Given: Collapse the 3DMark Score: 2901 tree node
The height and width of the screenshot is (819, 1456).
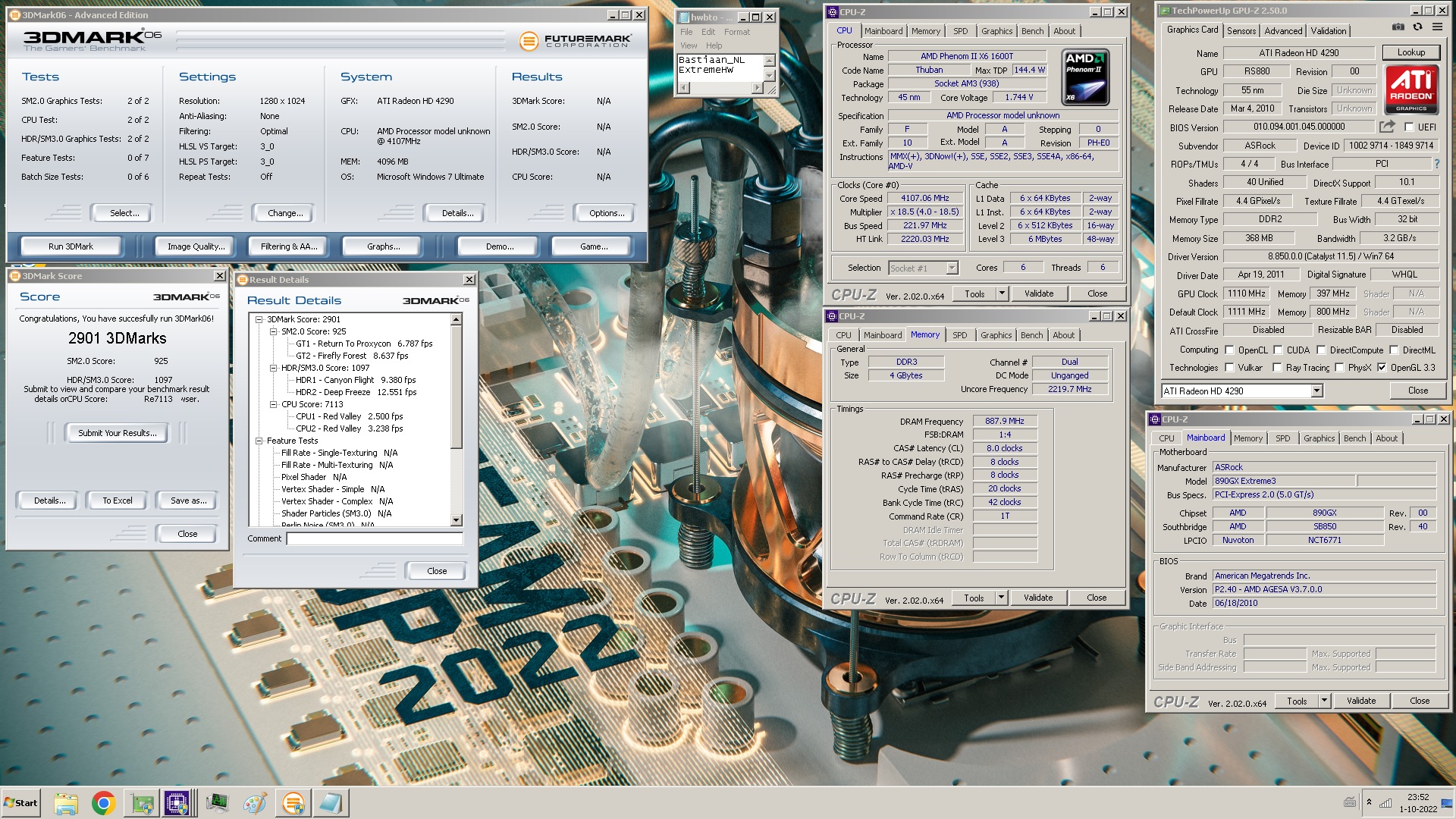Looking at the screenshot, I should click(259, 319).
